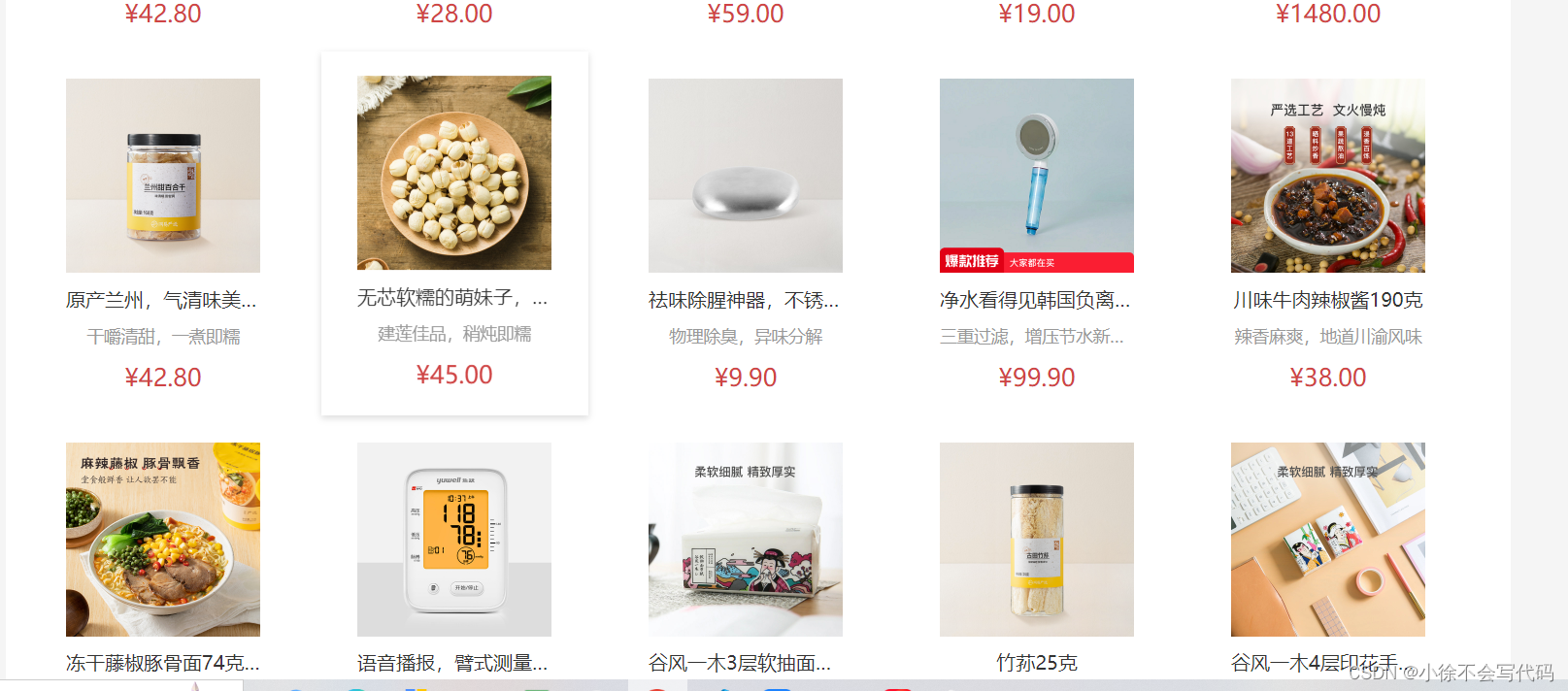This screenshot has width=1568, height=691.
Task: Click the ¥99.90 shower head price
Action: pyautogui.click(x=1037, y=378)
